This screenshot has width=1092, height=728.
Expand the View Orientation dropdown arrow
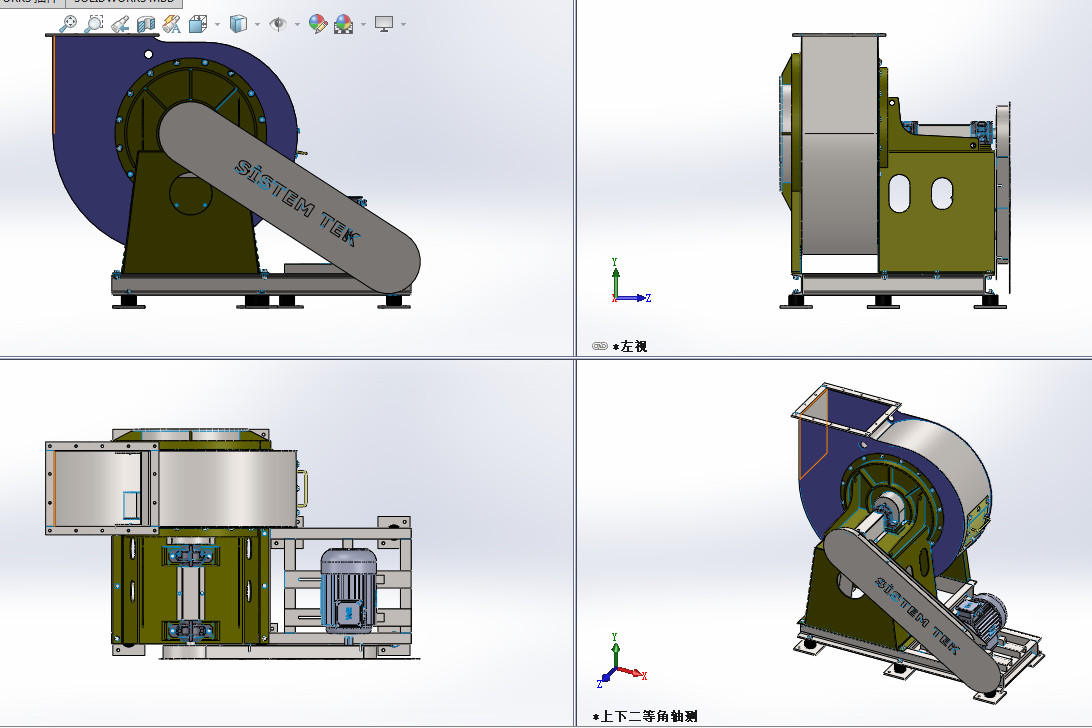click(217, 24)
